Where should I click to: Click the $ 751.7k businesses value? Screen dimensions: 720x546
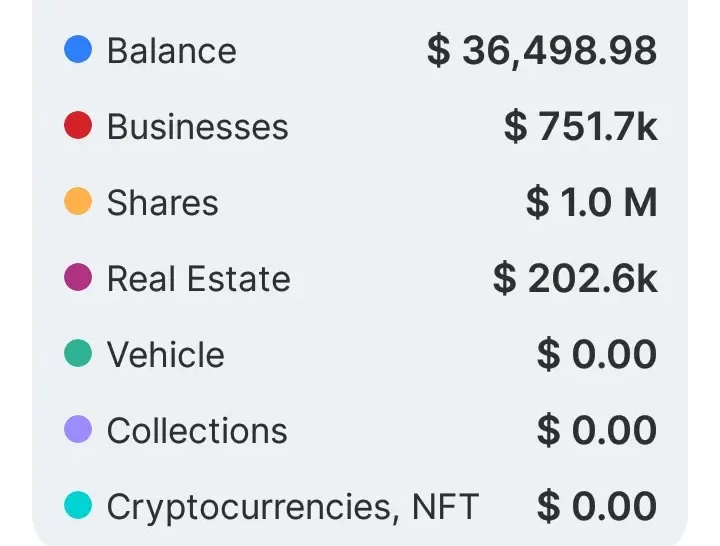click(580, 126)
